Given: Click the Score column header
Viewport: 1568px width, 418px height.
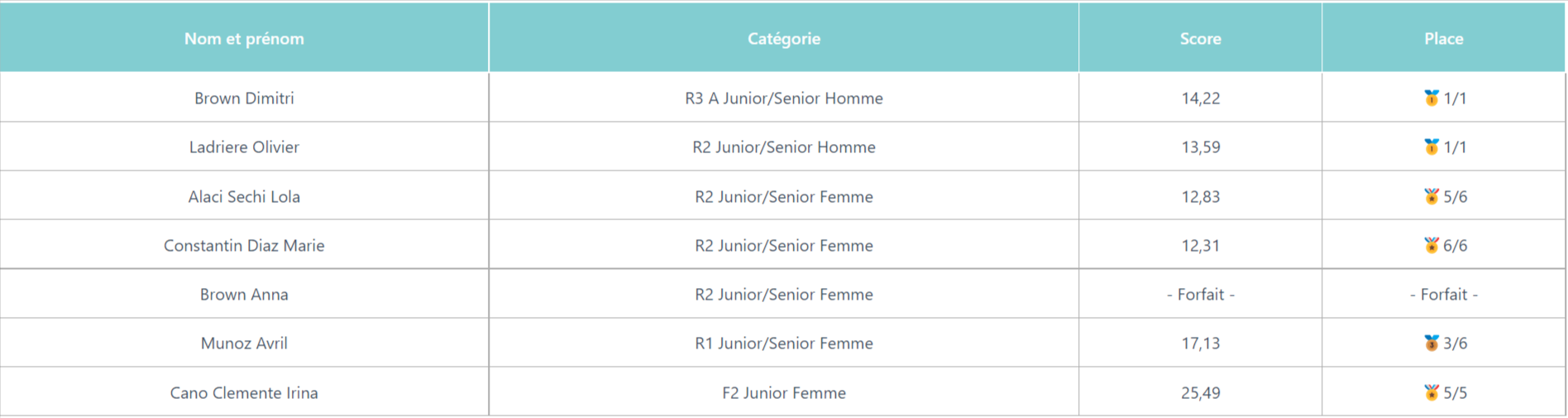Looking at the screenshot, I should click(x=1200, y=38).
